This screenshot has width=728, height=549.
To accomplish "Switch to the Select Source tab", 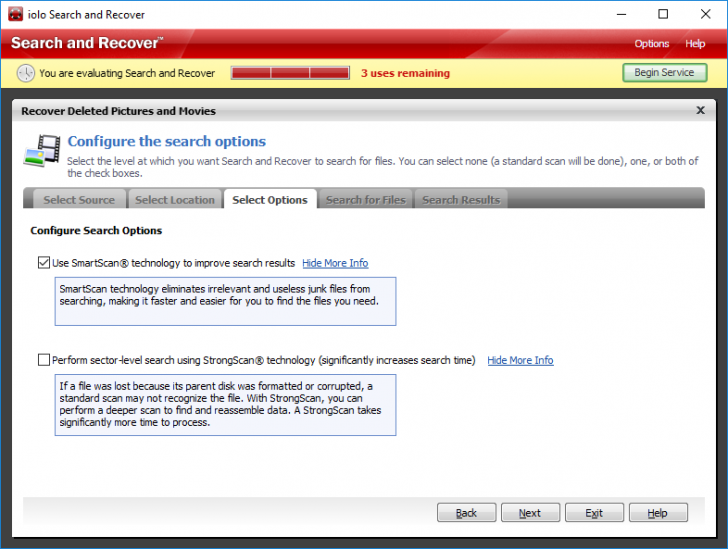I will coord(79,200).
